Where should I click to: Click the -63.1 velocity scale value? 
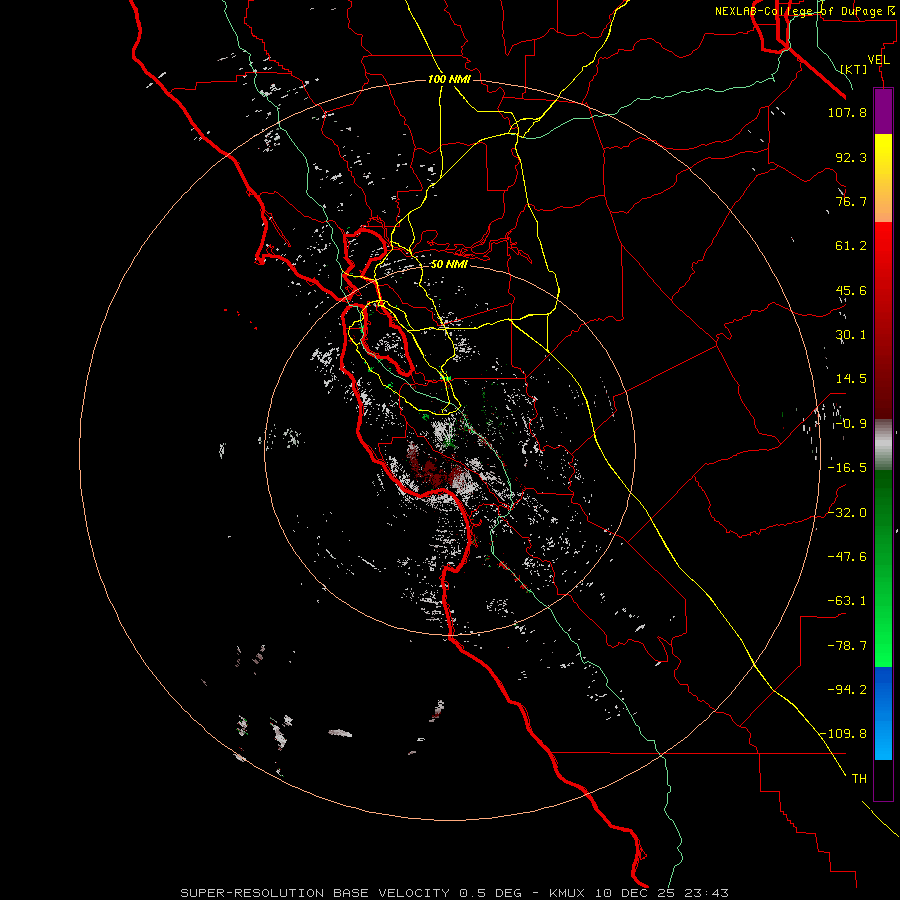(847, 601)
